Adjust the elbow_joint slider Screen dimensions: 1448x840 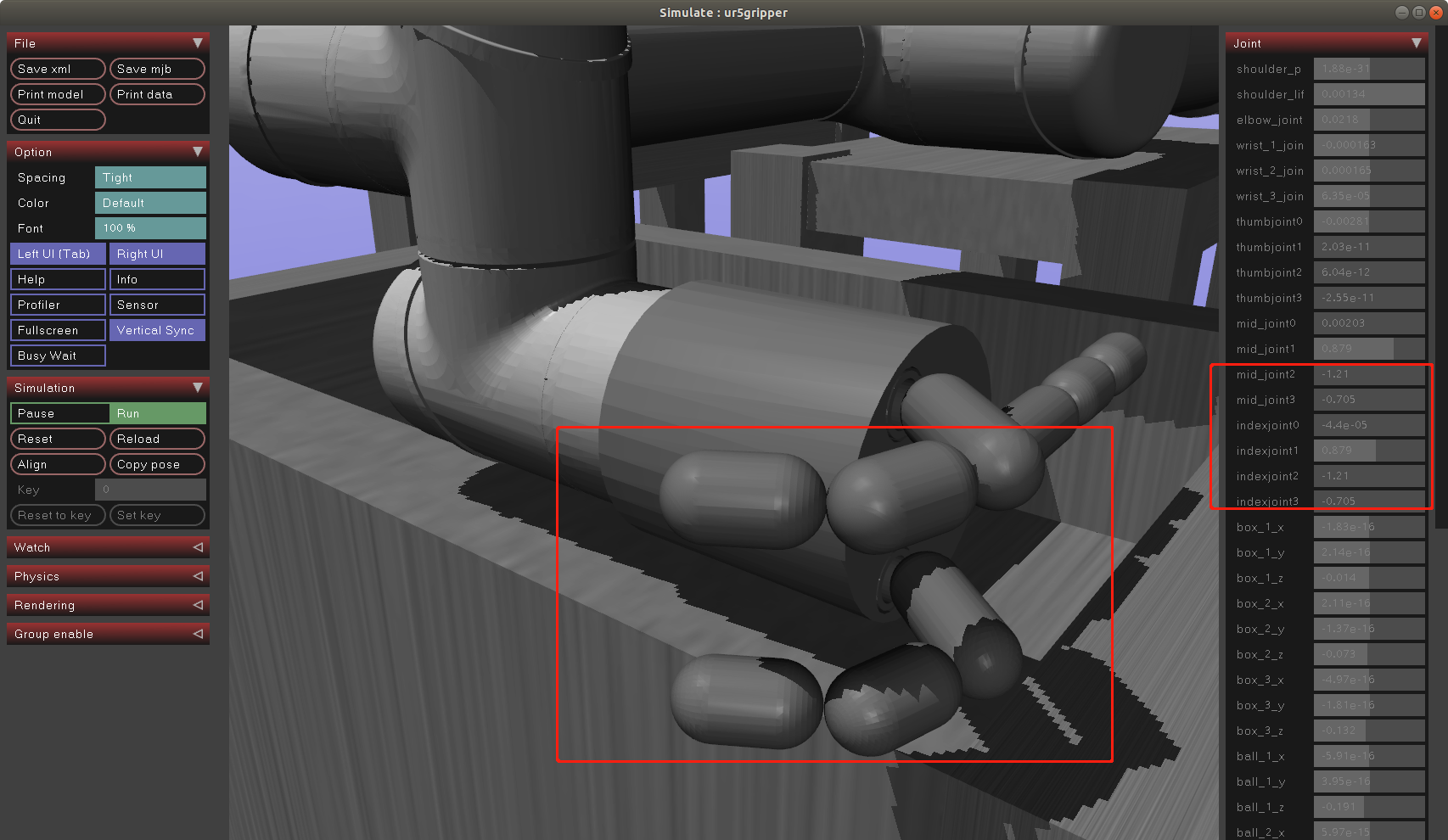(1369, 120)
